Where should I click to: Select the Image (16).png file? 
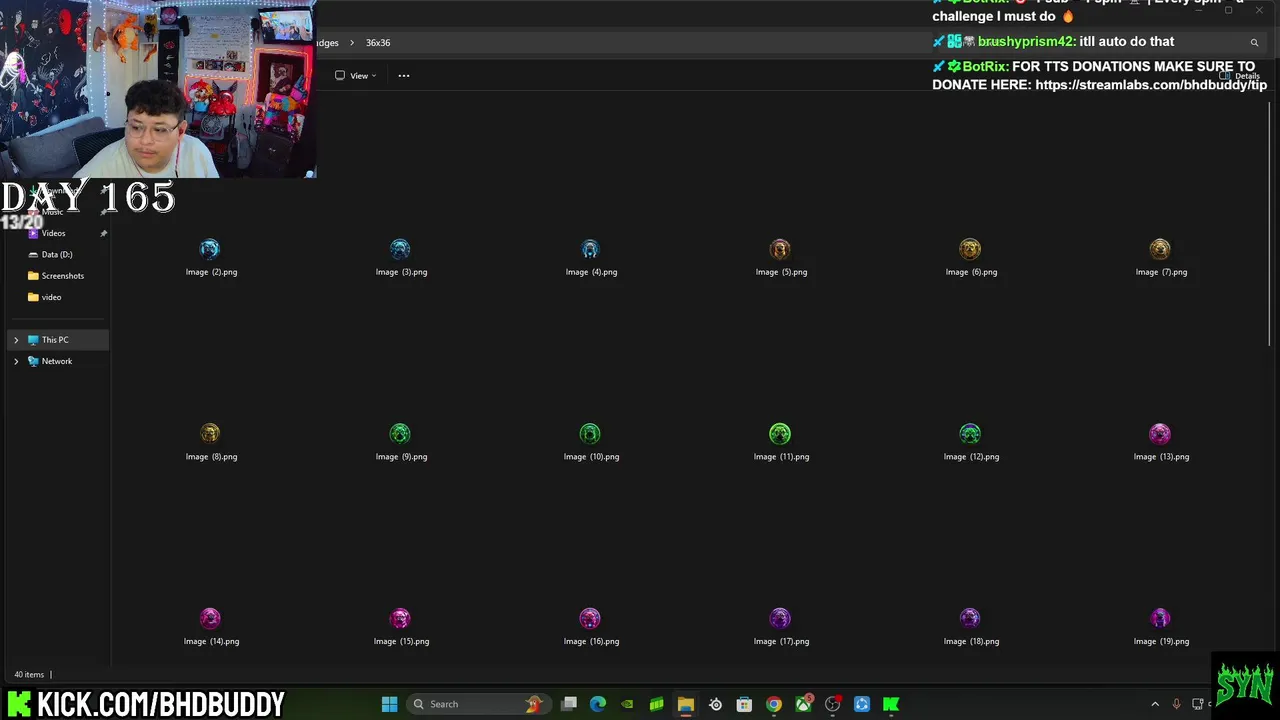tap(591, 628)
